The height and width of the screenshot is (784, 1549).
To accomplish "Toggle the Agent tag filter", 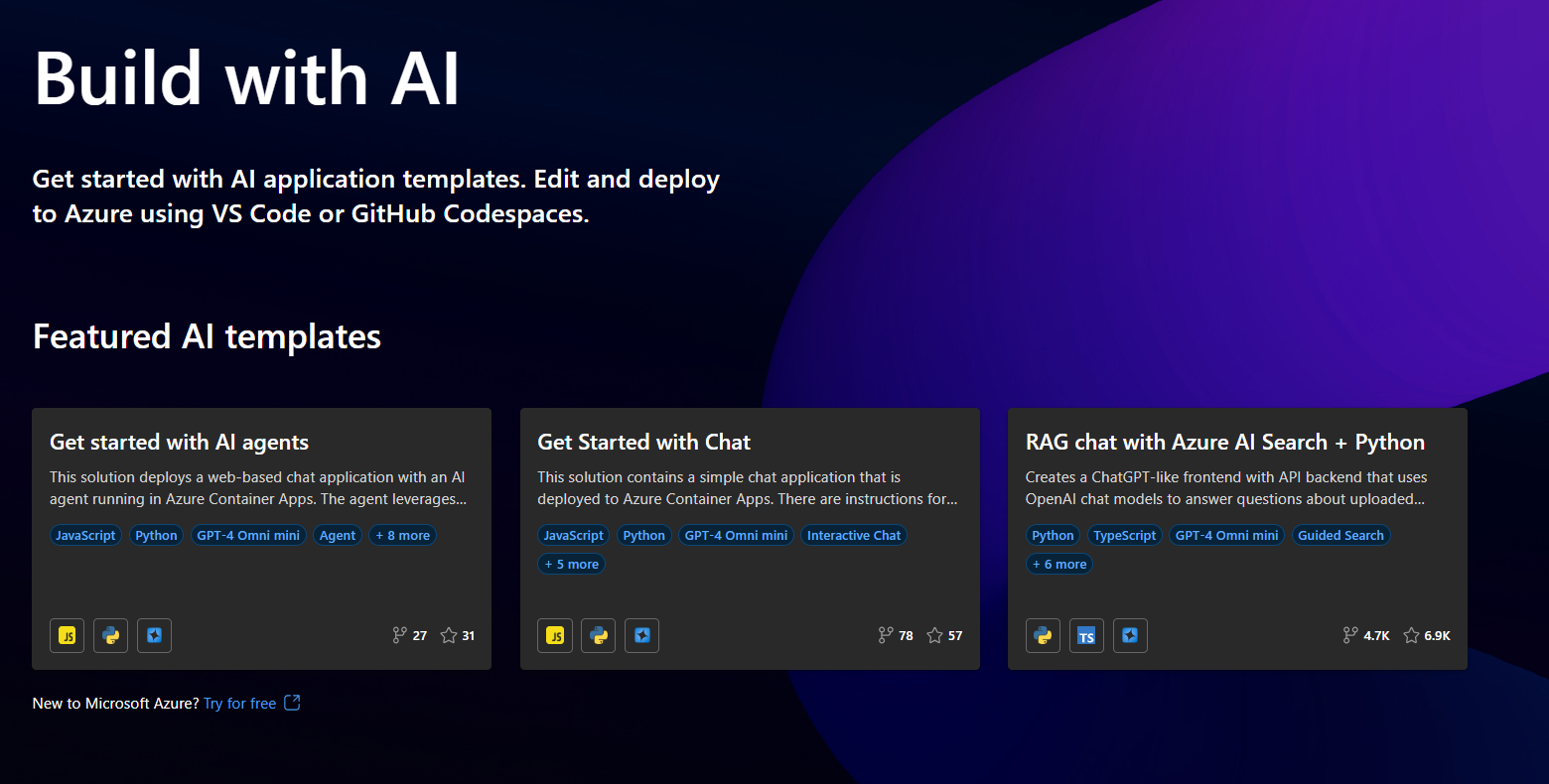I will coord(338,535).
